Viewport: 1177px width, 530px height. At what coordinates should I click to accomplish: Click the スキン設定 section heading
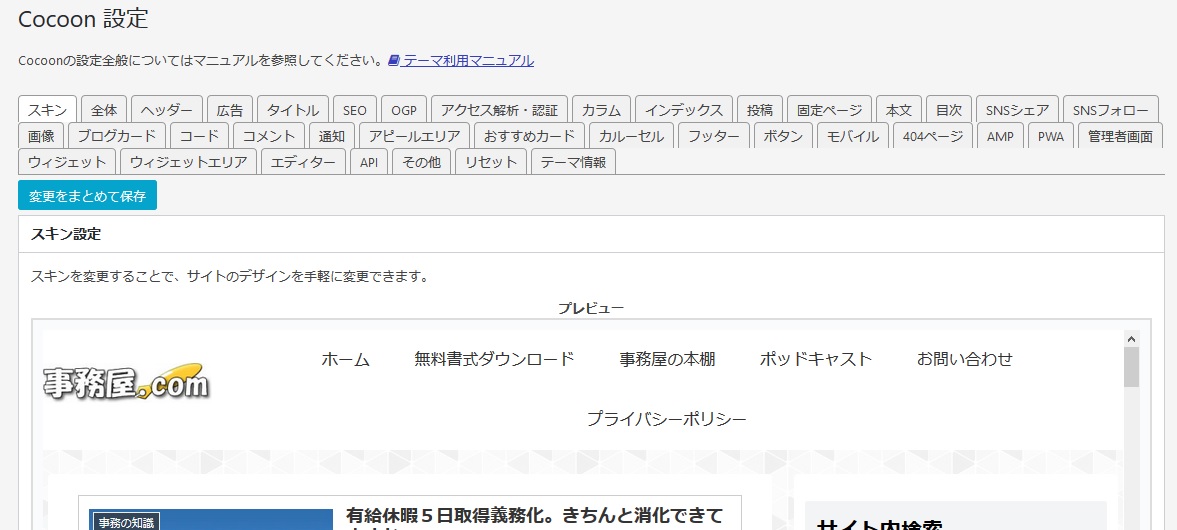(x=66, y=234)
